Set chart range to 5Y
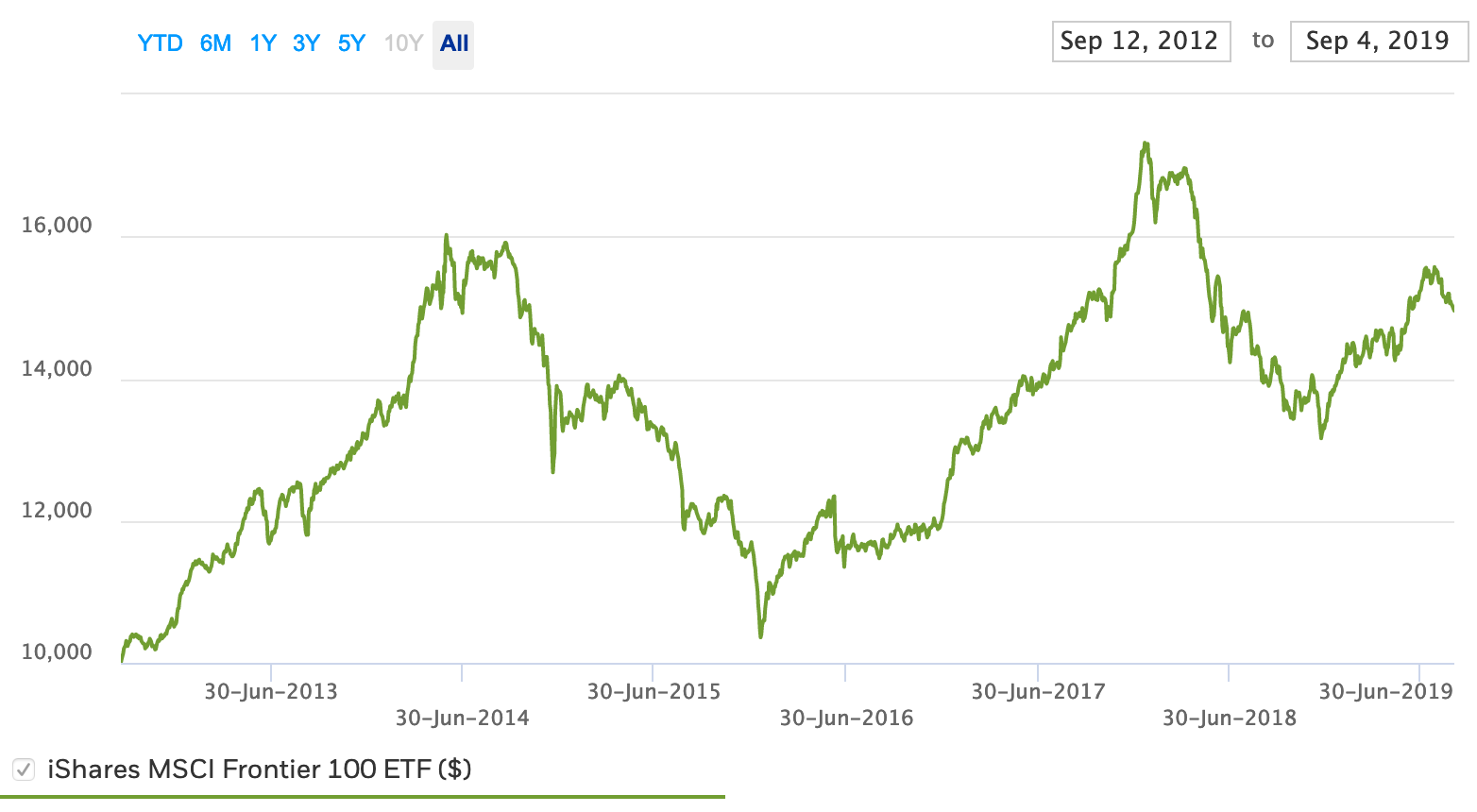Viewport: 1477px width, 812px height. click(x=351, y=43)
